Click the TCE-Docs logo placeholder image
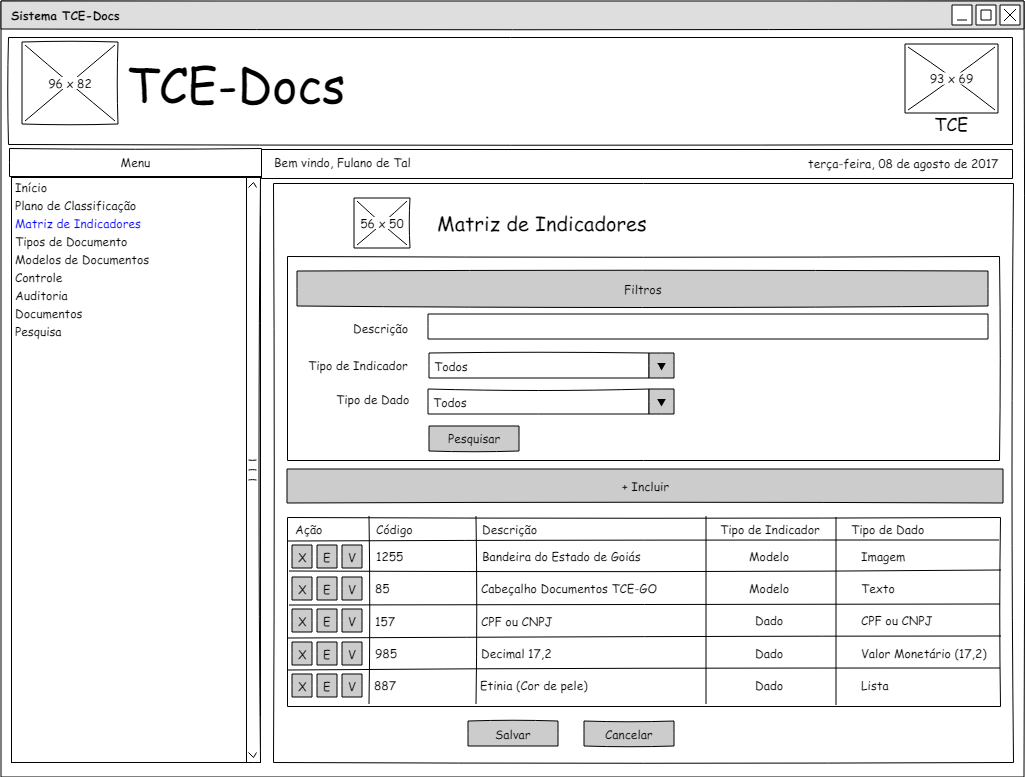 click(70, 83)
